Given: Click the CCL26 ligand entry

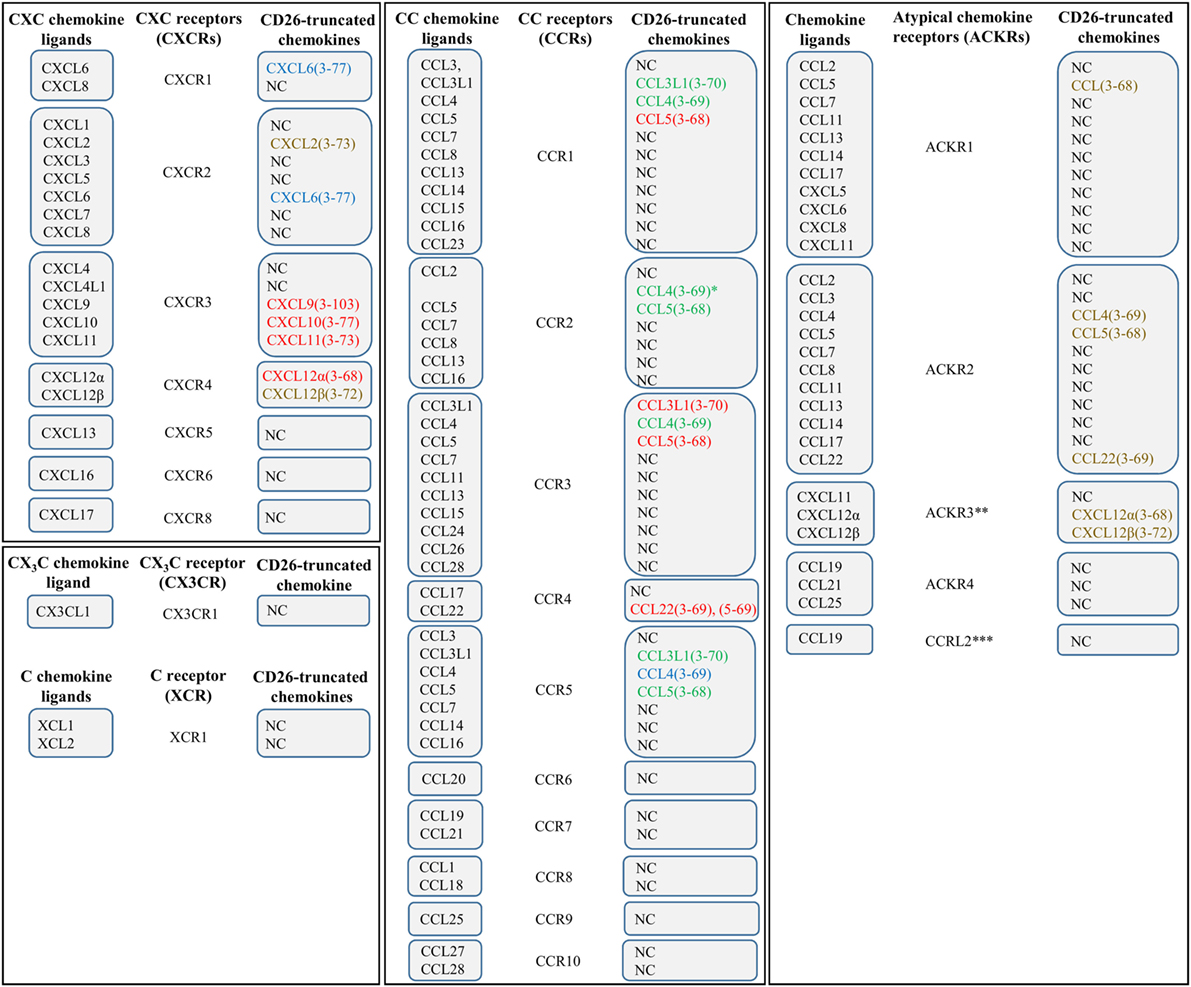Looking at the screenshot, I should (x=442, y=549).
